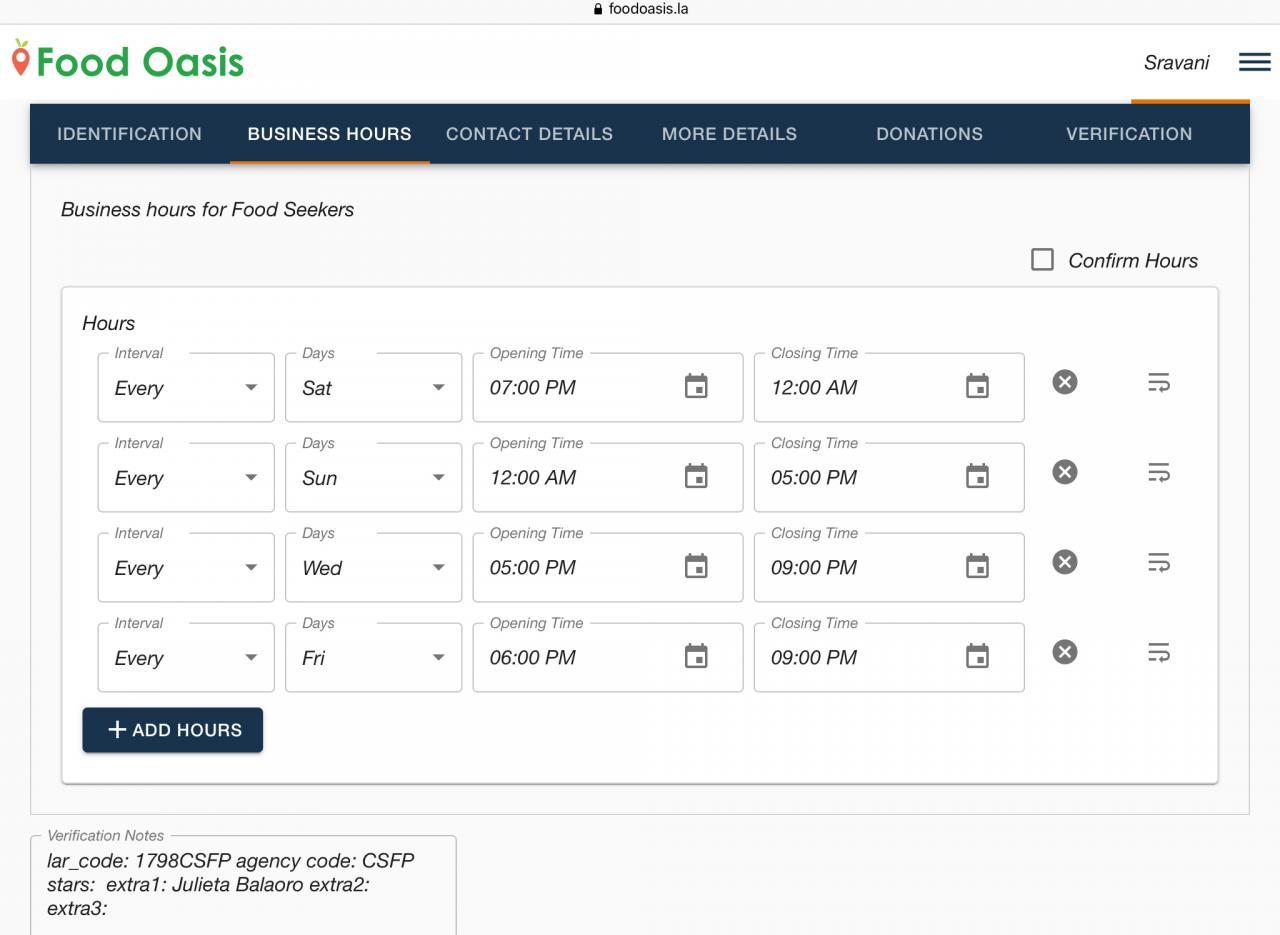Click the Food Oasis logo
1280x935 pixels.
pyautogui.click(x=128, y=61)
